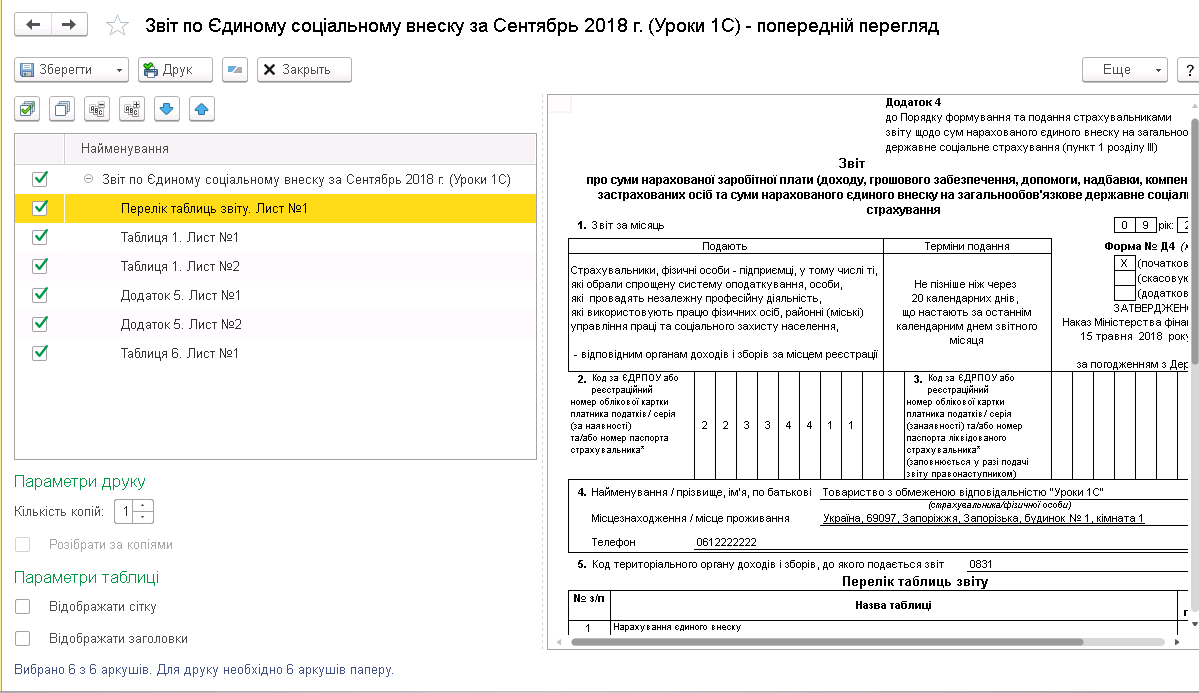Uncheck Таблиця 6. Лист №1 checkbox

(40, 353)
